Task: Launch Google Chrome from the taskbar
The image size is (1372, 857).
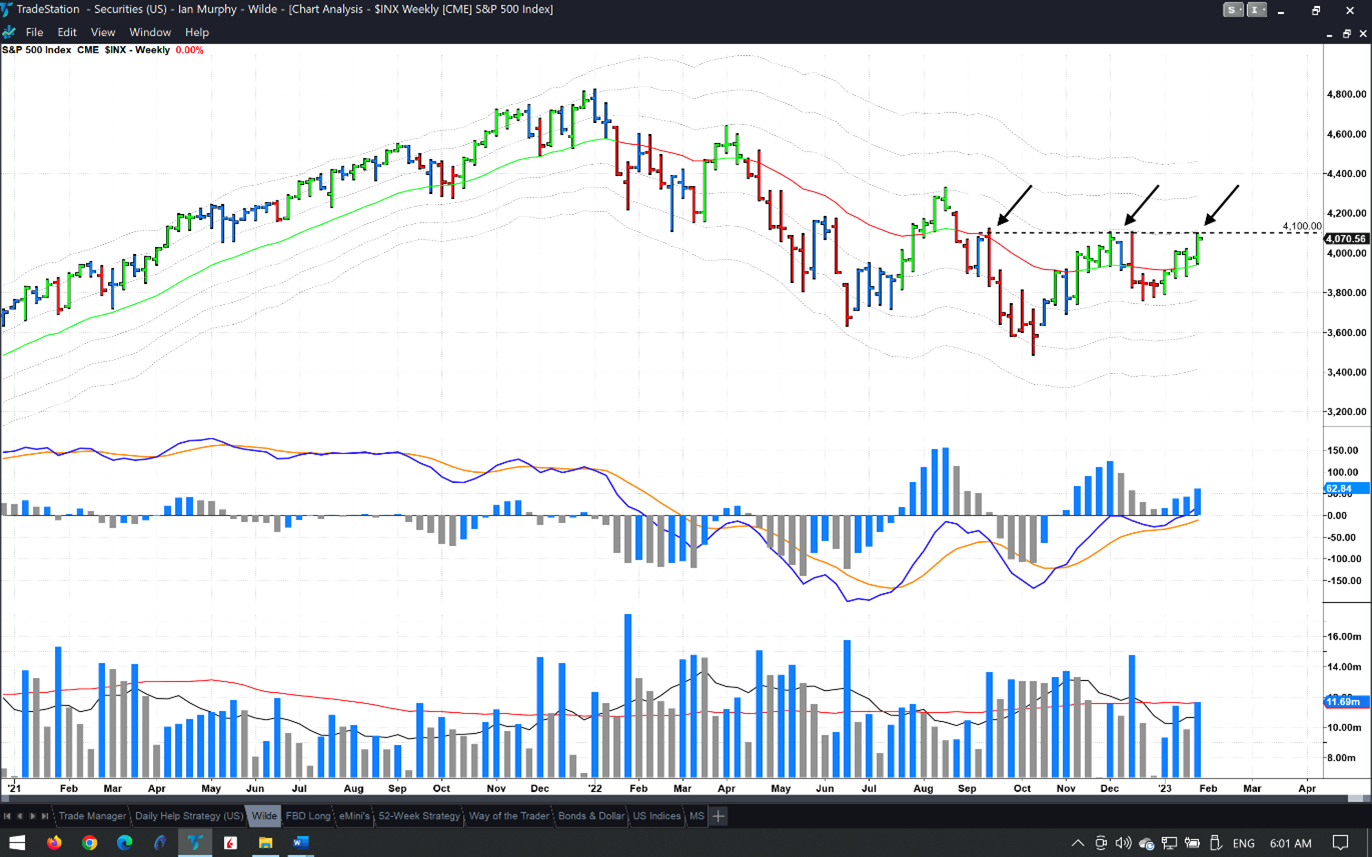Action: pyautogui.click(x=89, y=843)
